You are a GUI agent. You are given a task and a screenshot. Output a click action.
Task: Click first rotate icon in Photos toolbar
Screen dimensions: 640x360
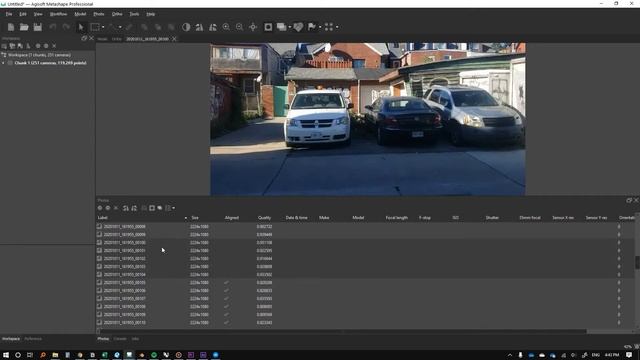pos(126,208)
